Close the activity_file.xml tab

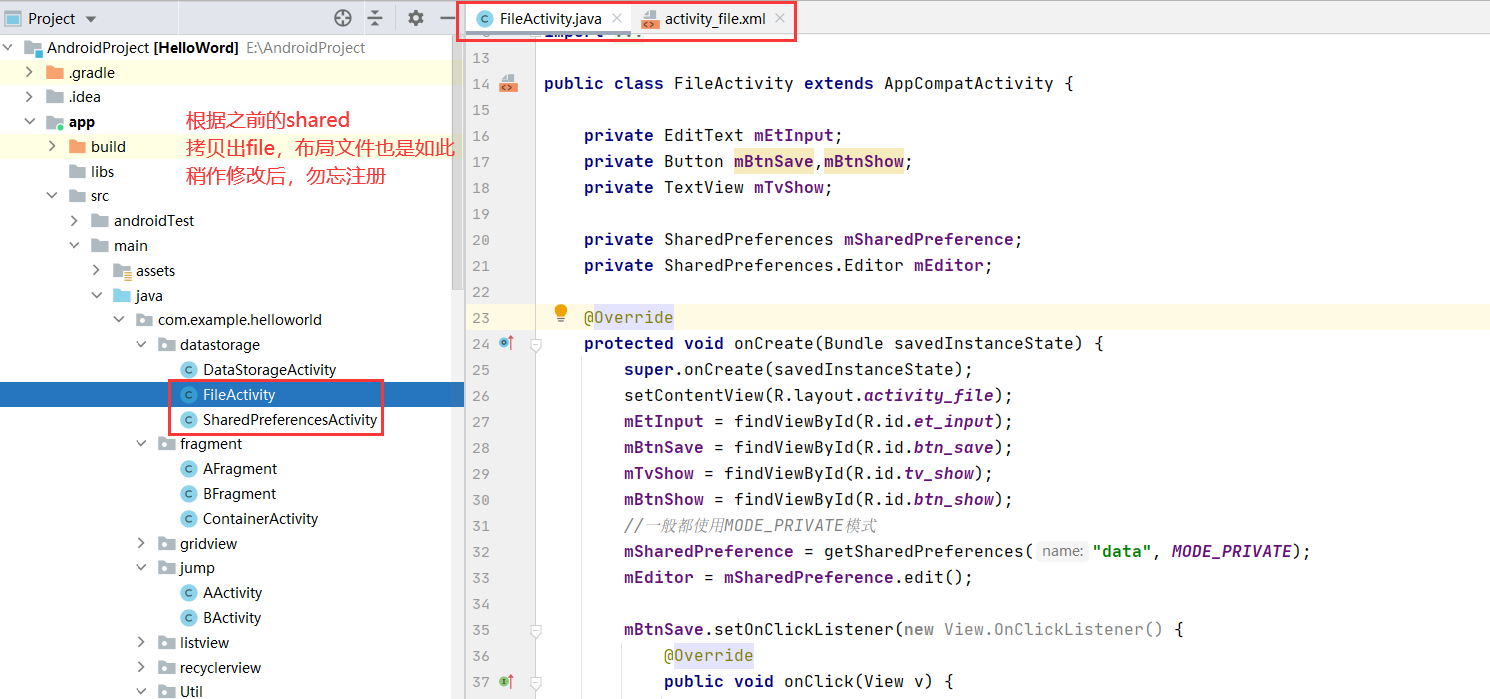point(780,19)
